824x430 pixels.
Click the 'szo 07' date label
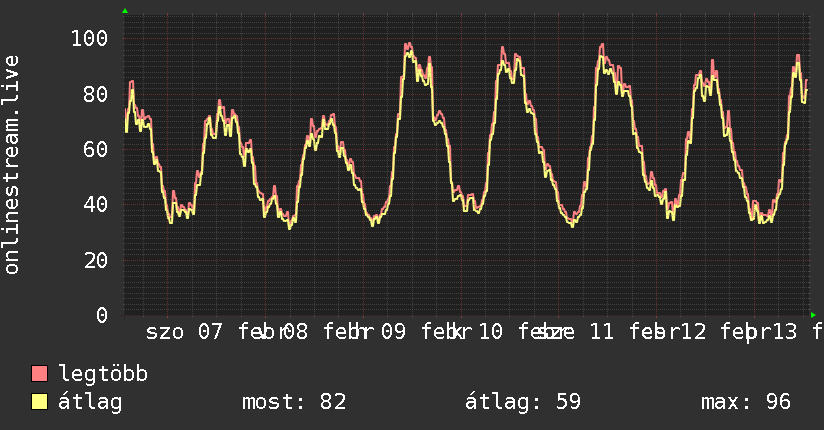(x=184, y=332)
